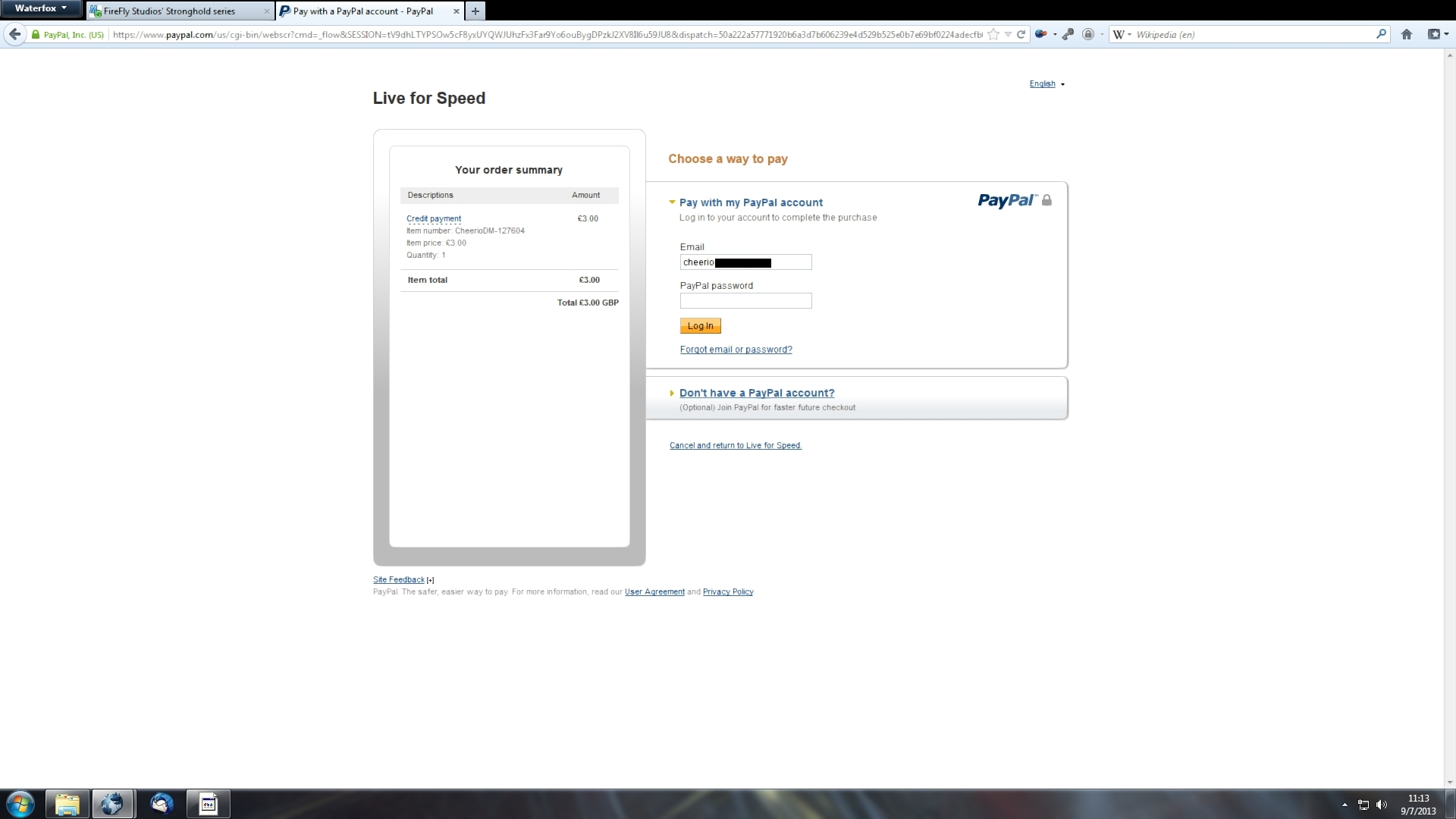The image size is (1456, 819).
Task: Open a new browser tab
Action: tap(475, 11)
